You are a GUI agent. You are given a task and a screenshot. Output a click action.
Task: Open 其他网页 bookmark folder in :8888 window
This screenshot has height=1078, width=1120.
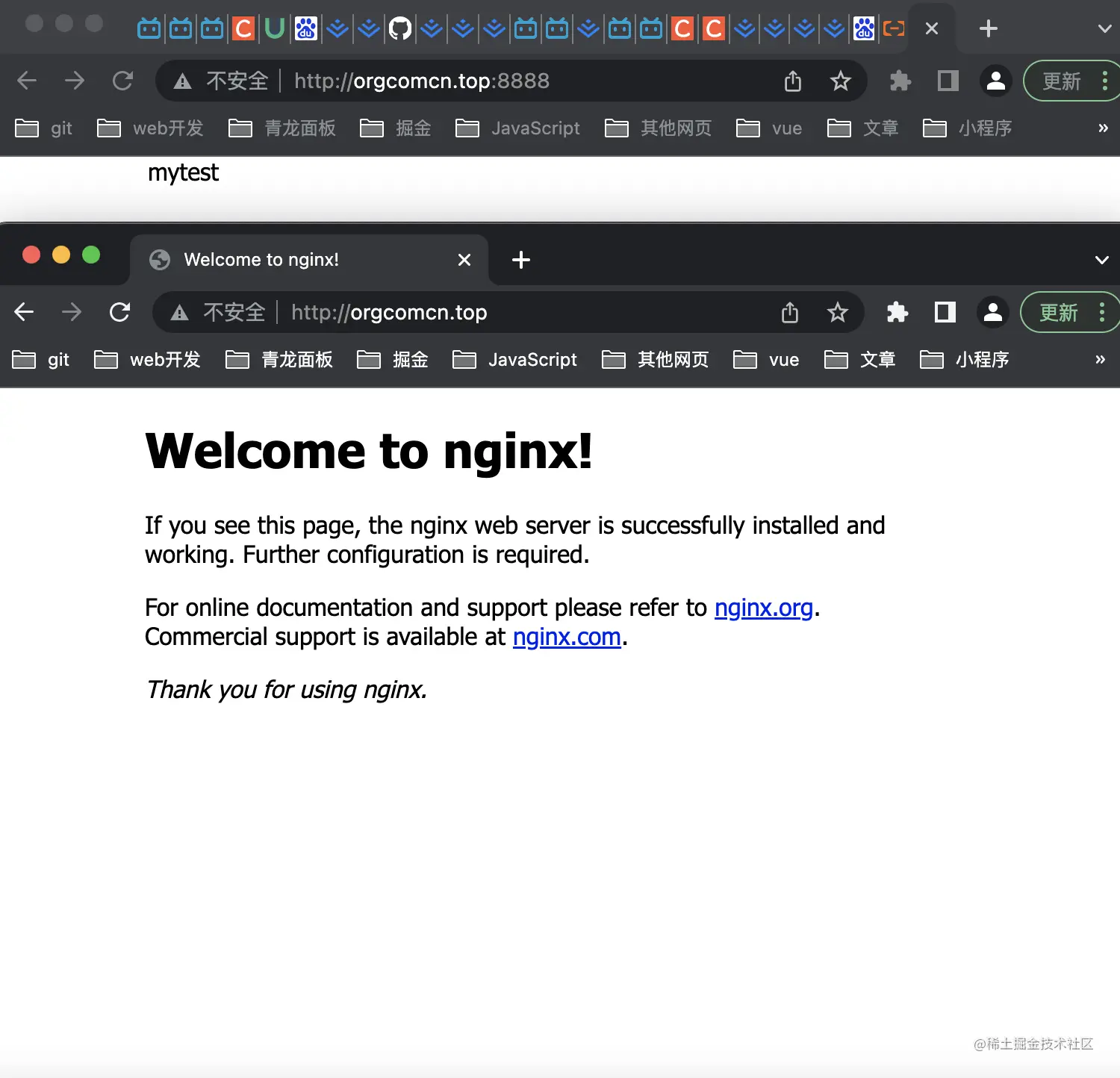pyautogui.click(x=658, y=128)
